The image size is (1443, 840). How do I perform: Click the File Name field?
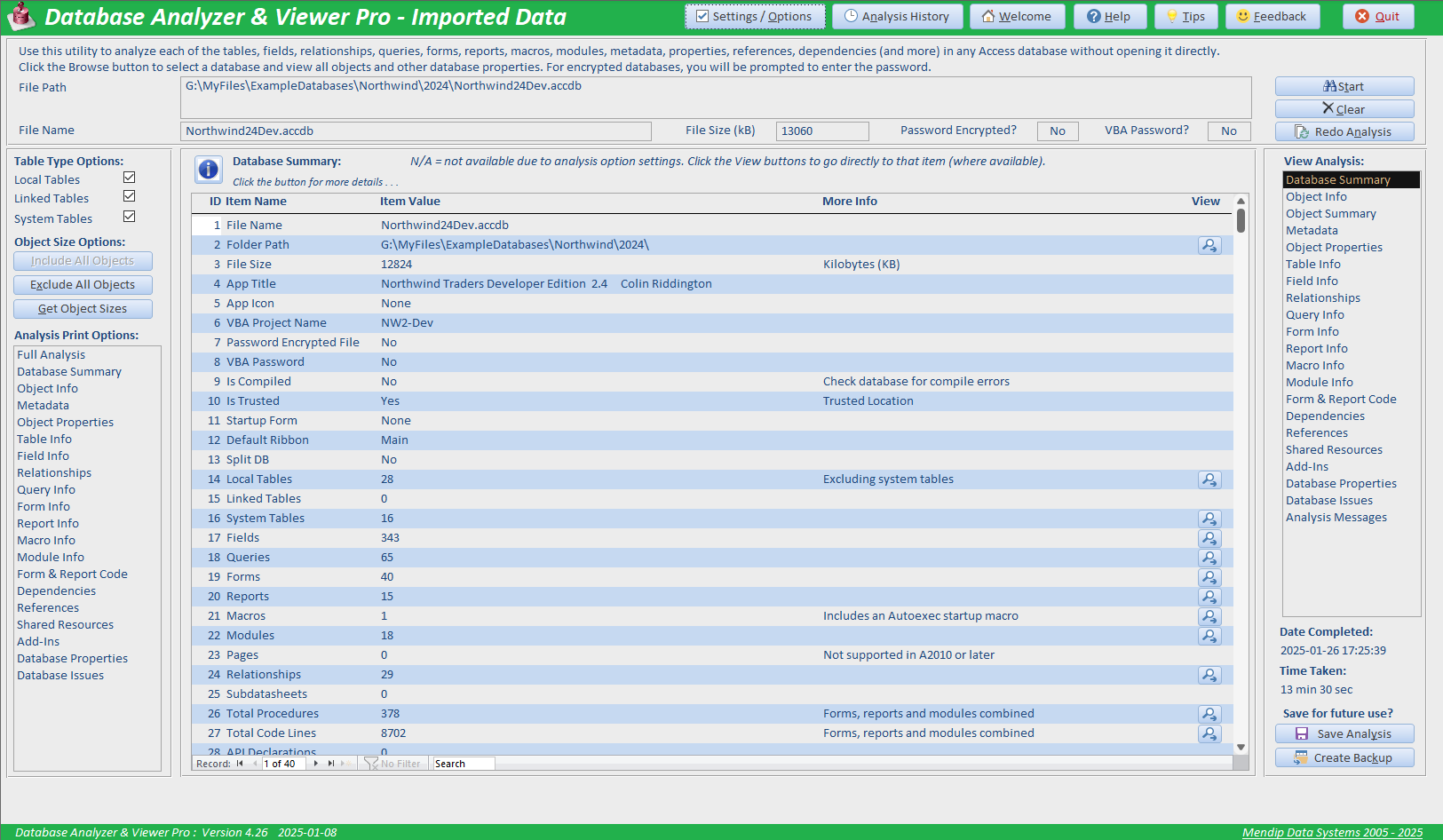coord(416,131)
